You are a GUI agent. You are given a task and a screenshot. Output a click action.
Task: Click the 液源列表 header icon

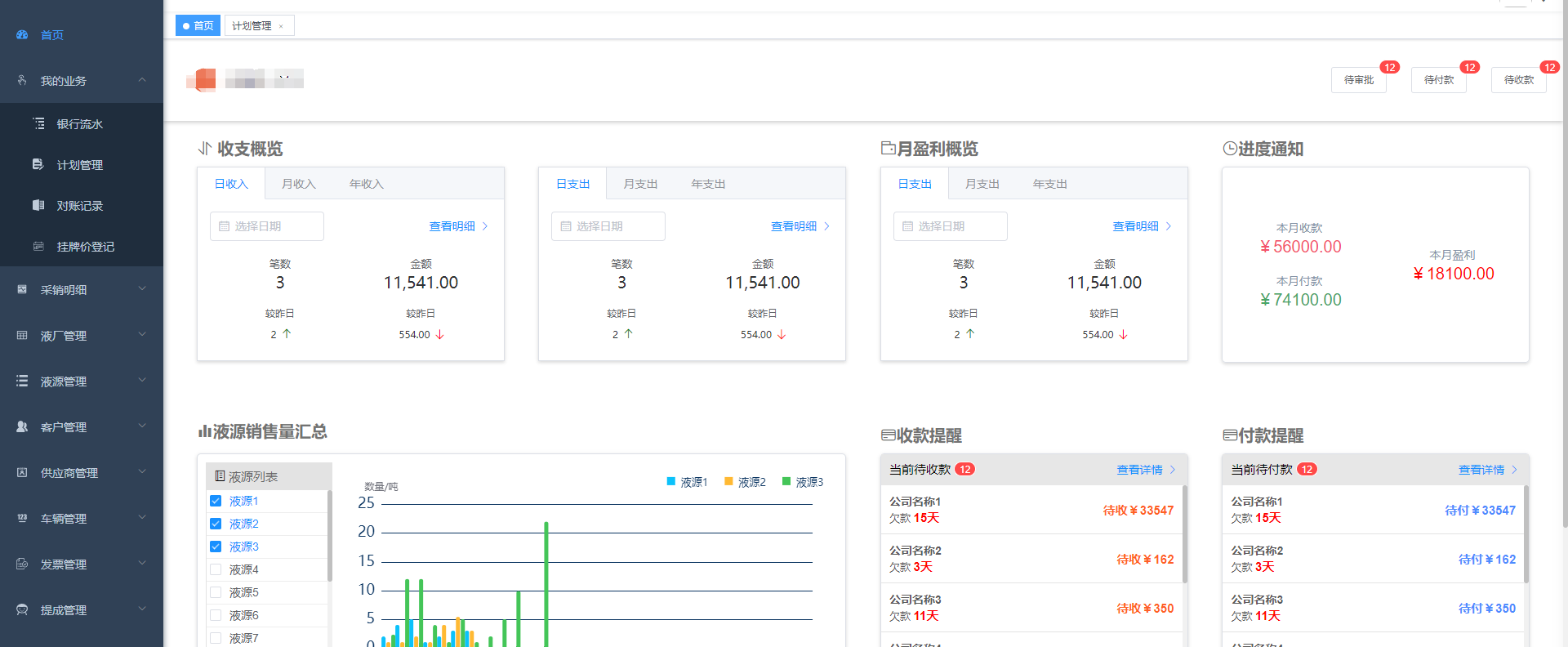220,476
